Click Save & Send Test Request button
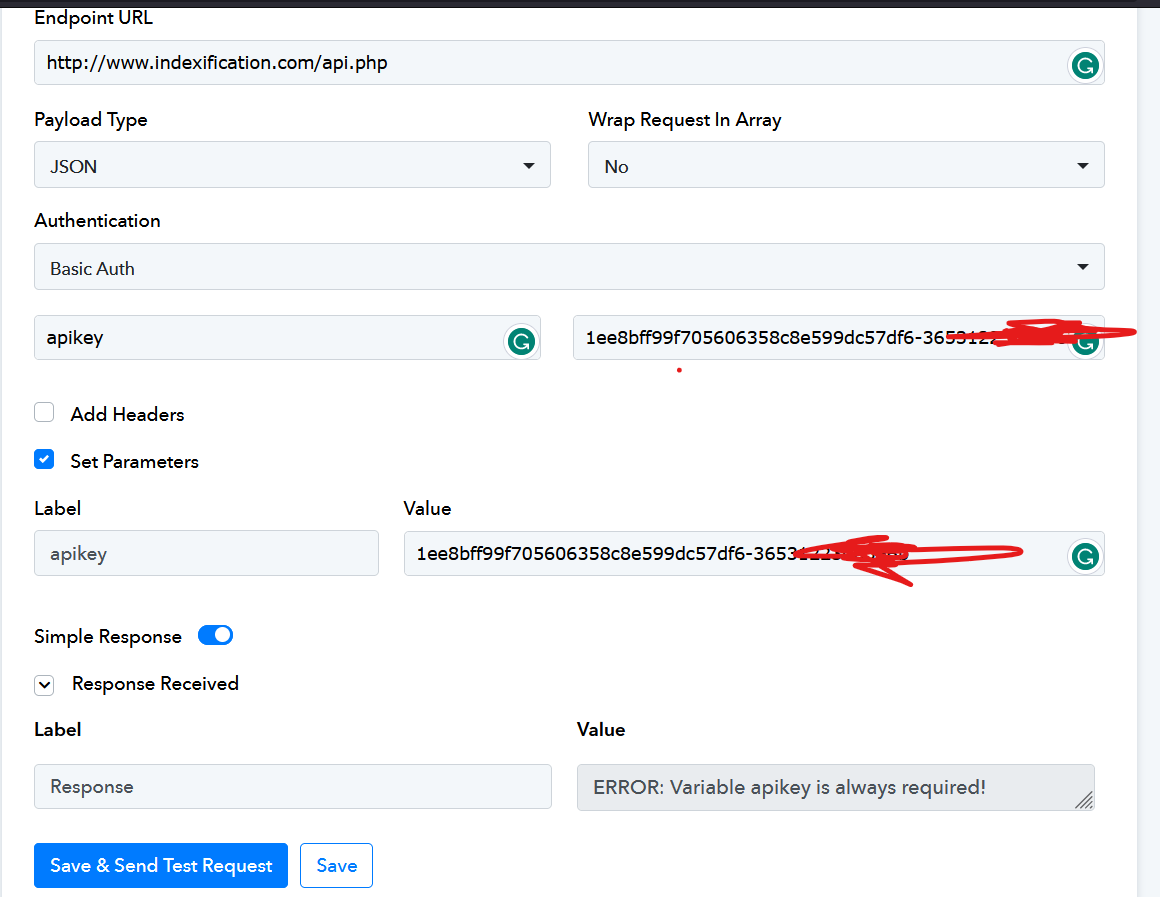This screenshot has width=1160, height=897. click(161, 865)
